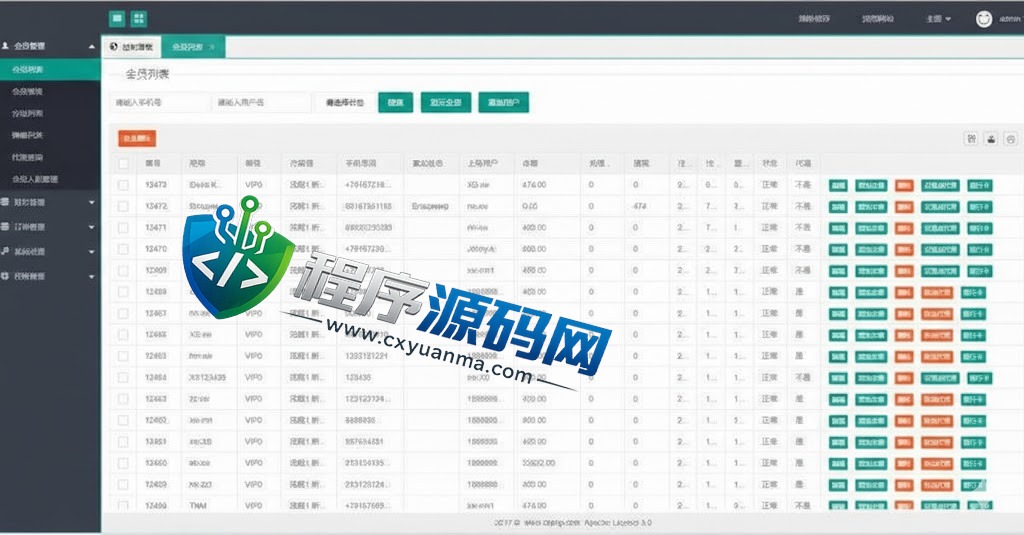The image size is (1024, 535).
Task: Open the status select dropdown in the filter bar
Action: 345,103
